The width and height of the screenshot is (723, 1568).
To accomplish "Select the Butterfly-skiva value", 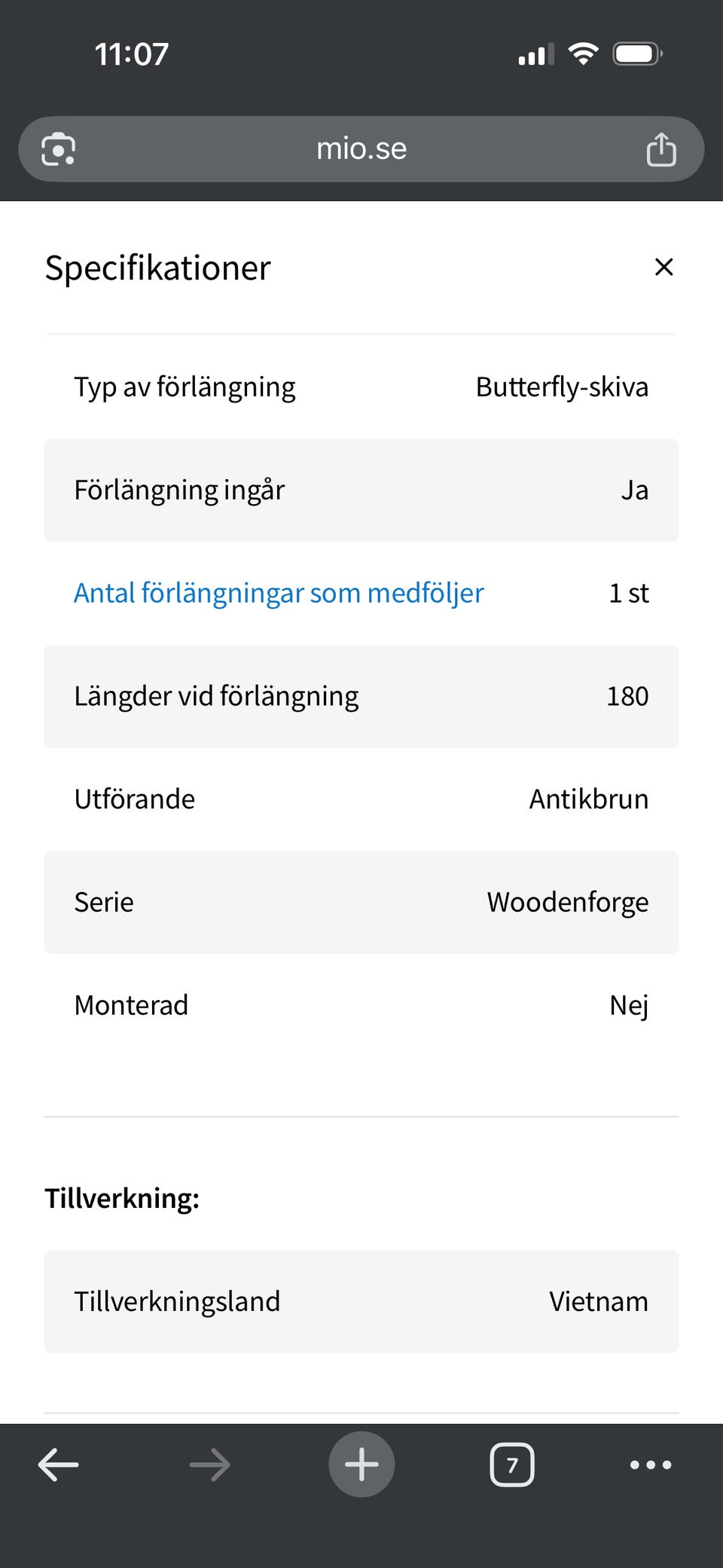I will coord(561,387).
